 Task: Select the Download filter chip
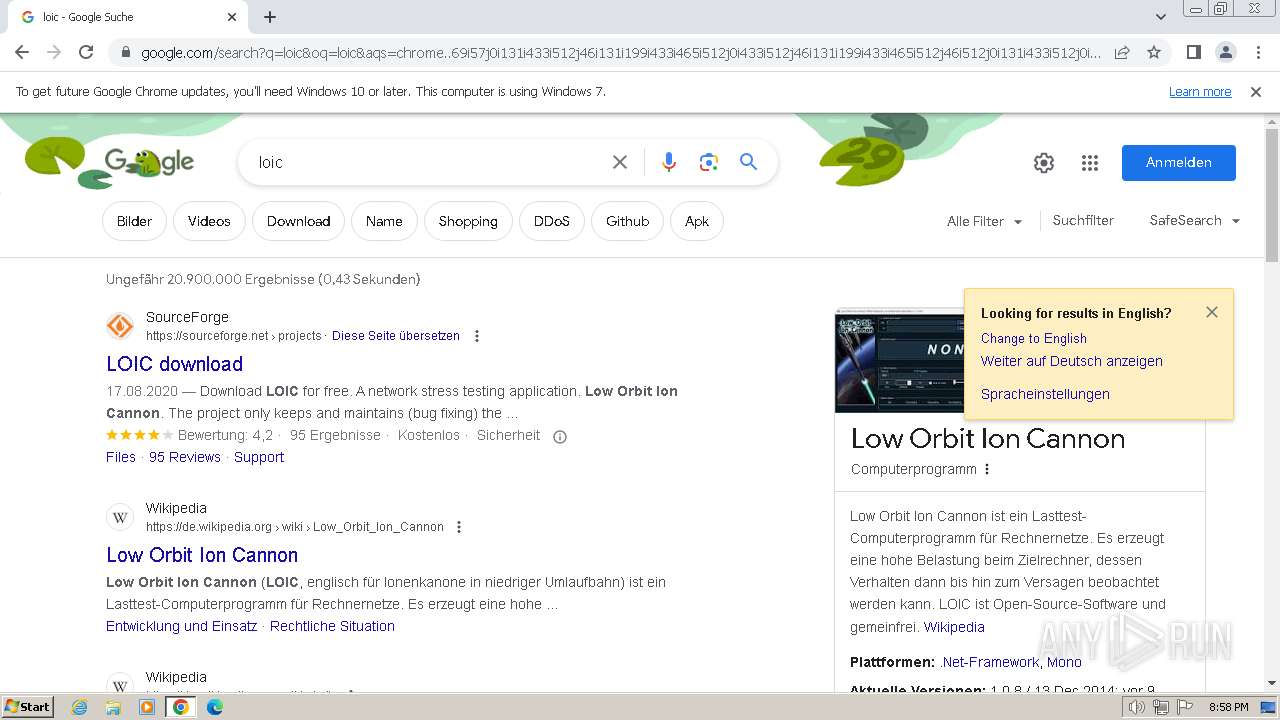298,221
